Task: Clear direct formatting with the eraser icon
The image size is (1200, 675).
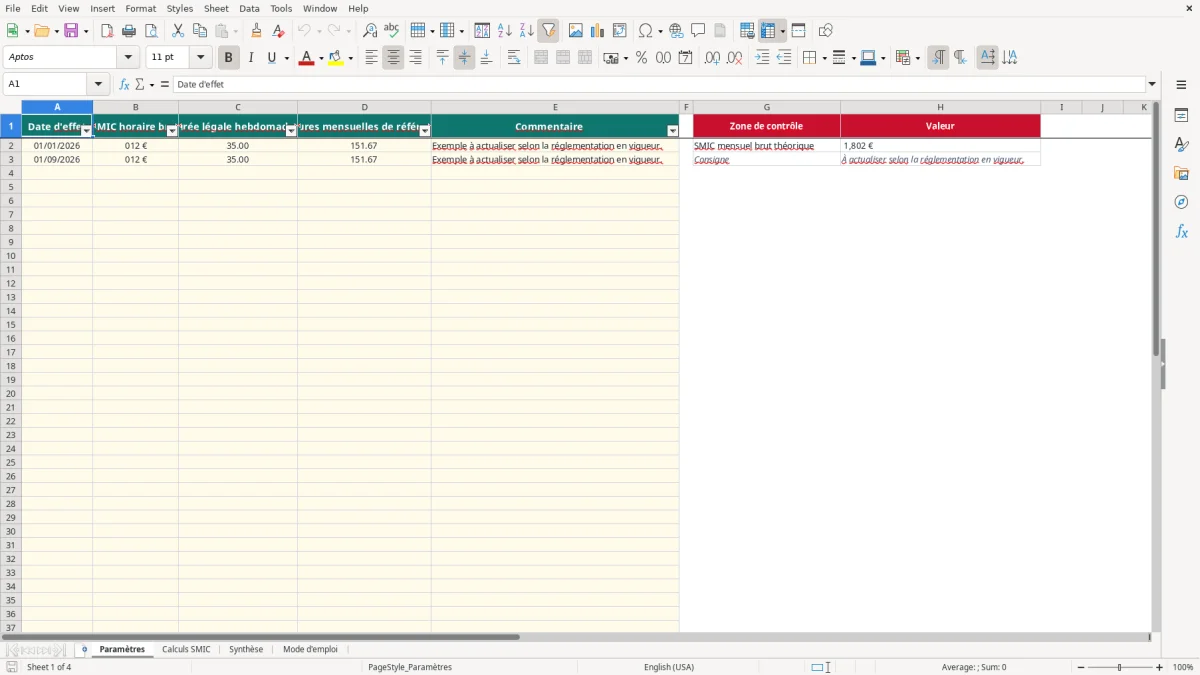Action: pos(279,31)
